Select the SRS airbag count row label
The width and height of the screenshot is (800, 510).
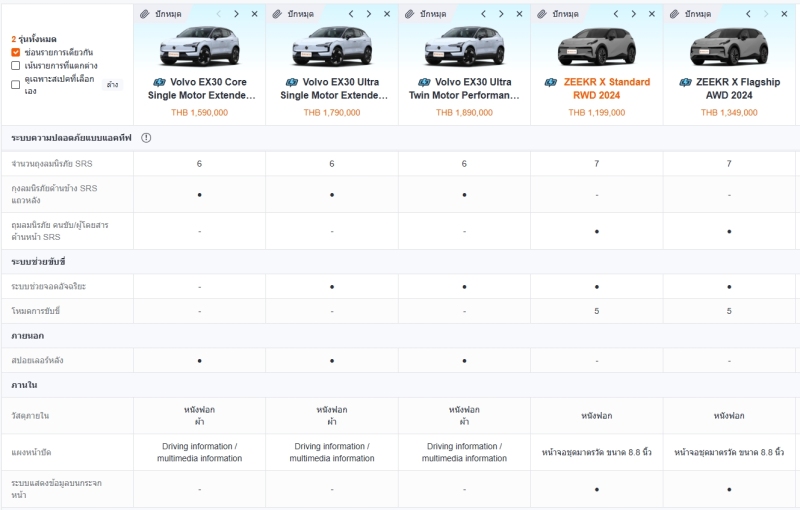point(52,164)
